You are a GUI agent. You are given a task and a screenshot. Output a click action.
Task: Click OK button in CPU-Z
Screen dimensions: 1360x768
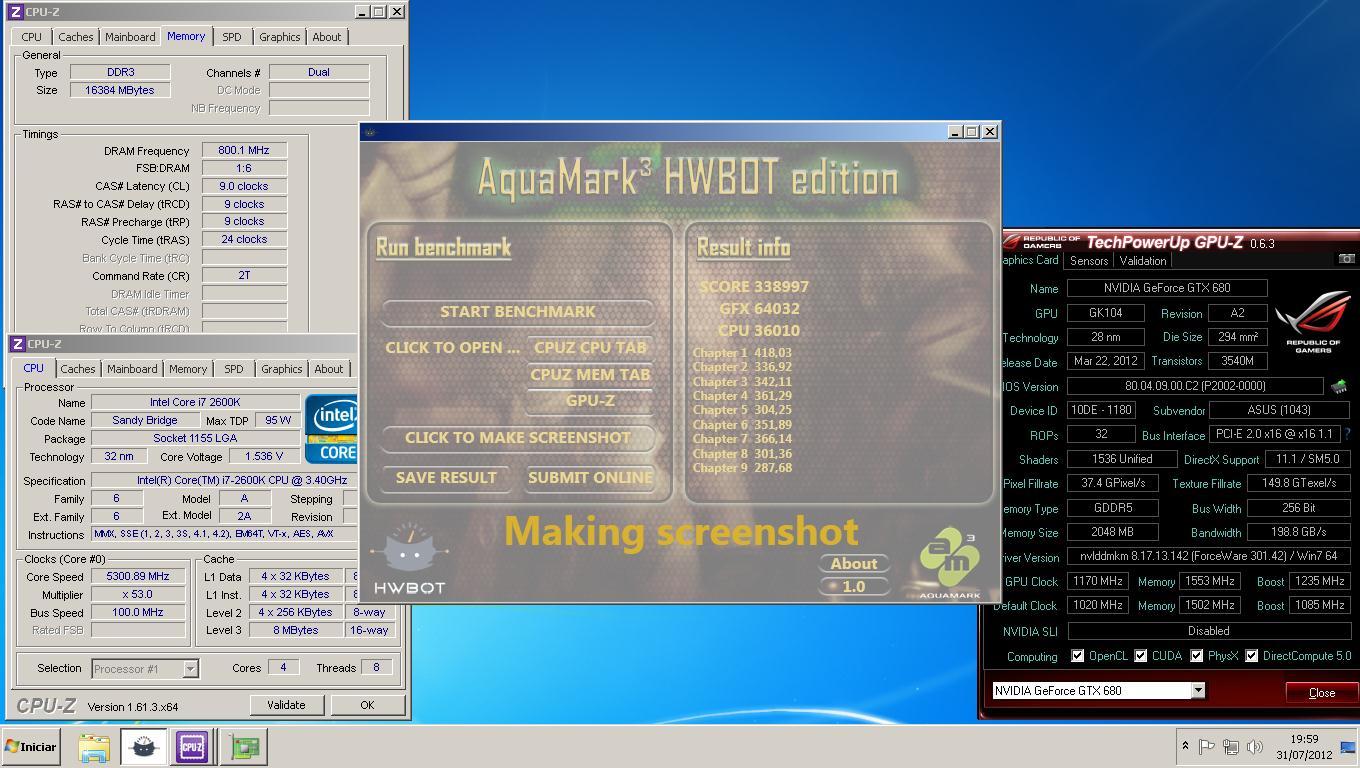coord(367,705)
